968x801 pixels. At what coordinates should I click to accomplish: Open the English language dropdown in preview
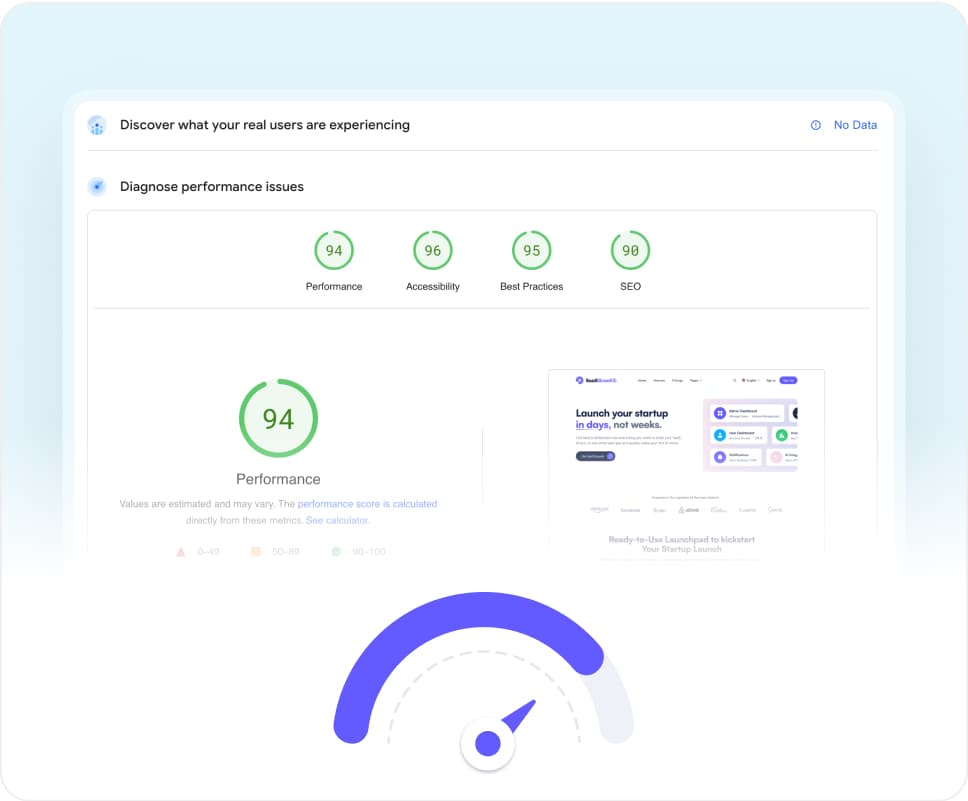coord(753,380)
